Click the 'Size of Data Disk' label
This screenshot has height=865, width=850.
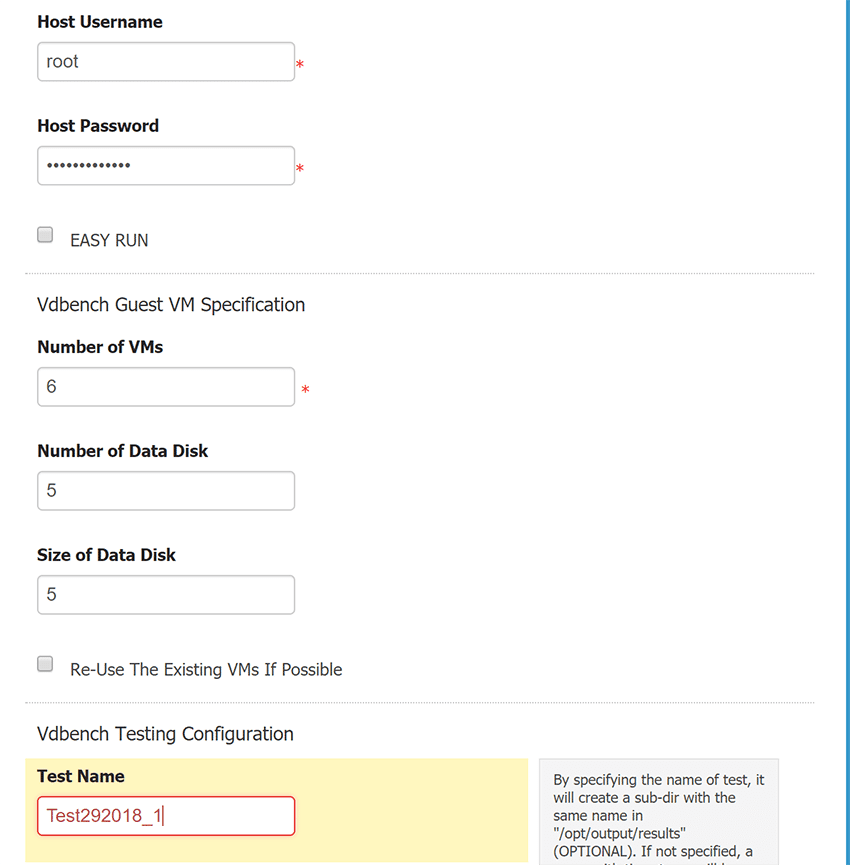click(x=107, y=555)
